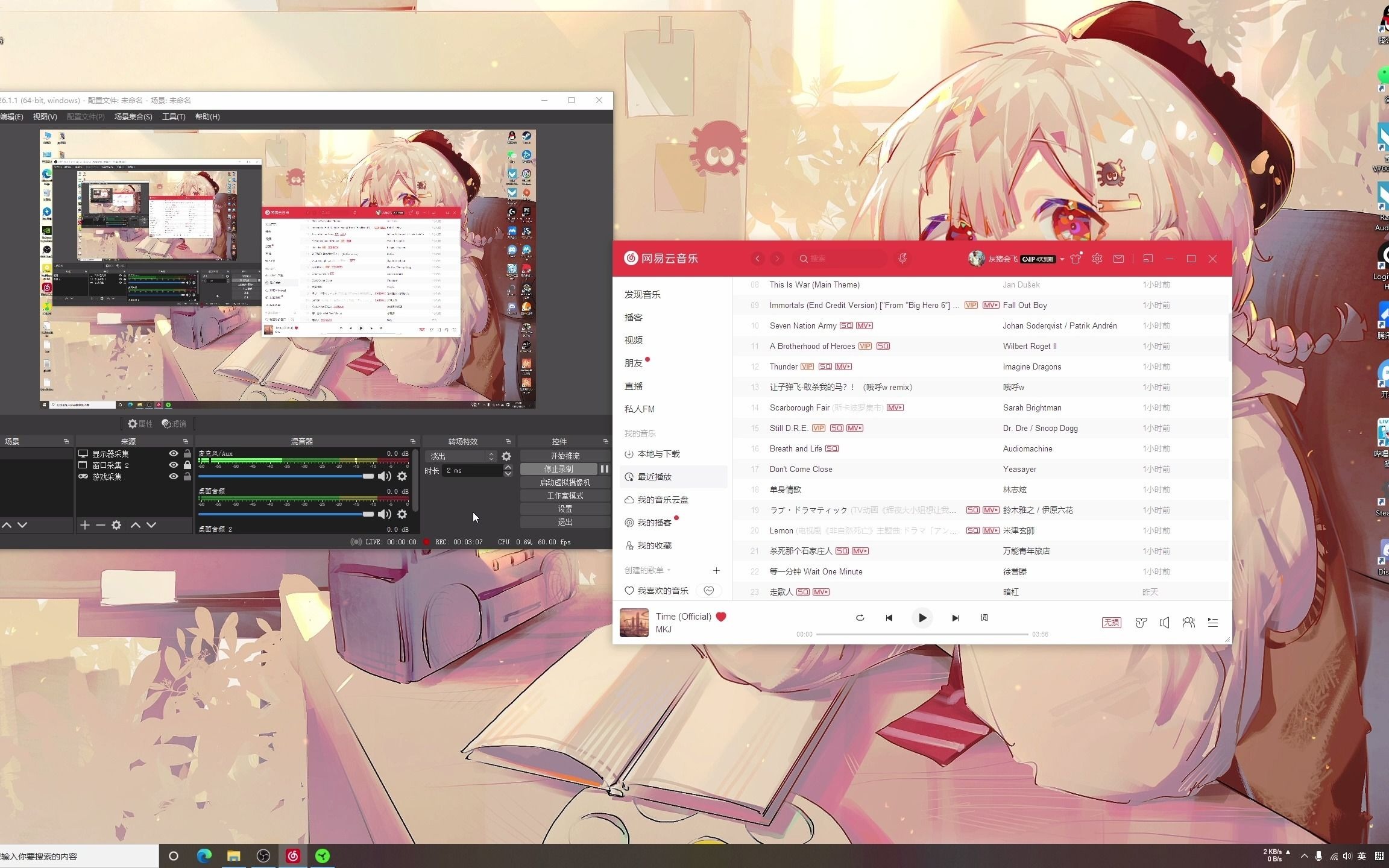Toggle lock of 显示器采集 source

pyautogui.click(x=187, y=454)
